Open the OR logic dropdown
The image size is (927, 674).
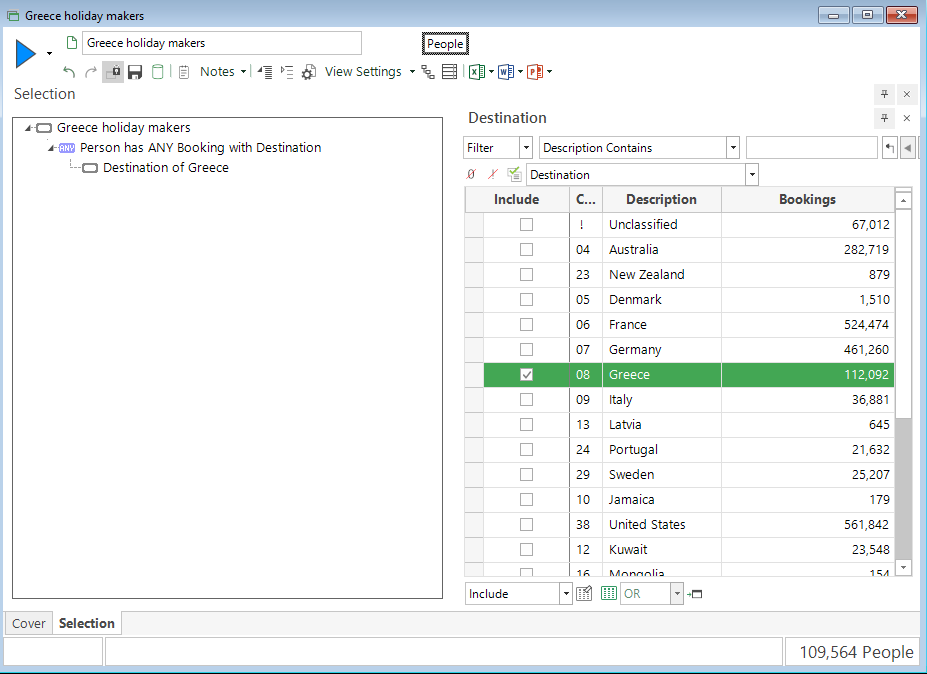coord(676,594)
